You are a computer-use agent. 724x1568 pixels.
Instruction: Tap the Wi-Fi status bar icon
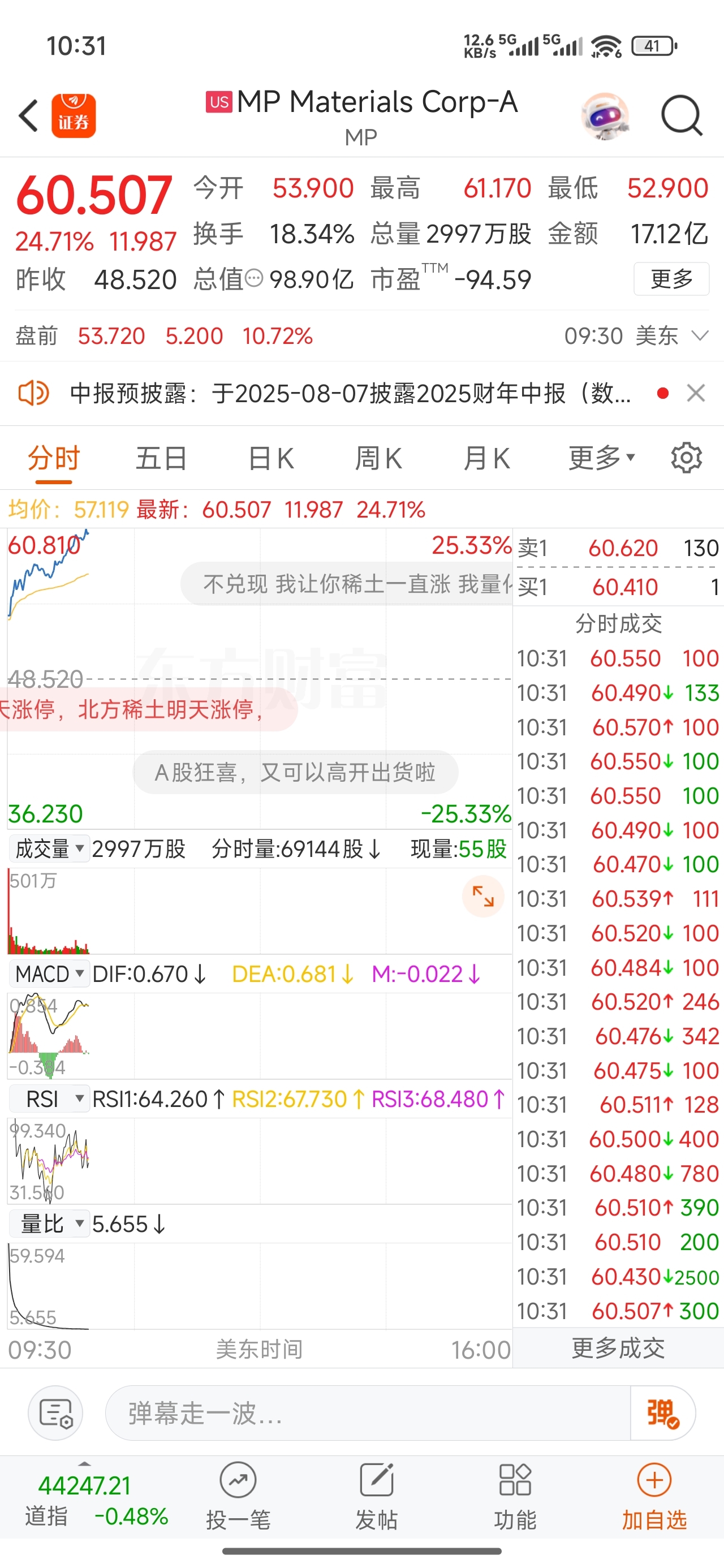pos(606,46)
